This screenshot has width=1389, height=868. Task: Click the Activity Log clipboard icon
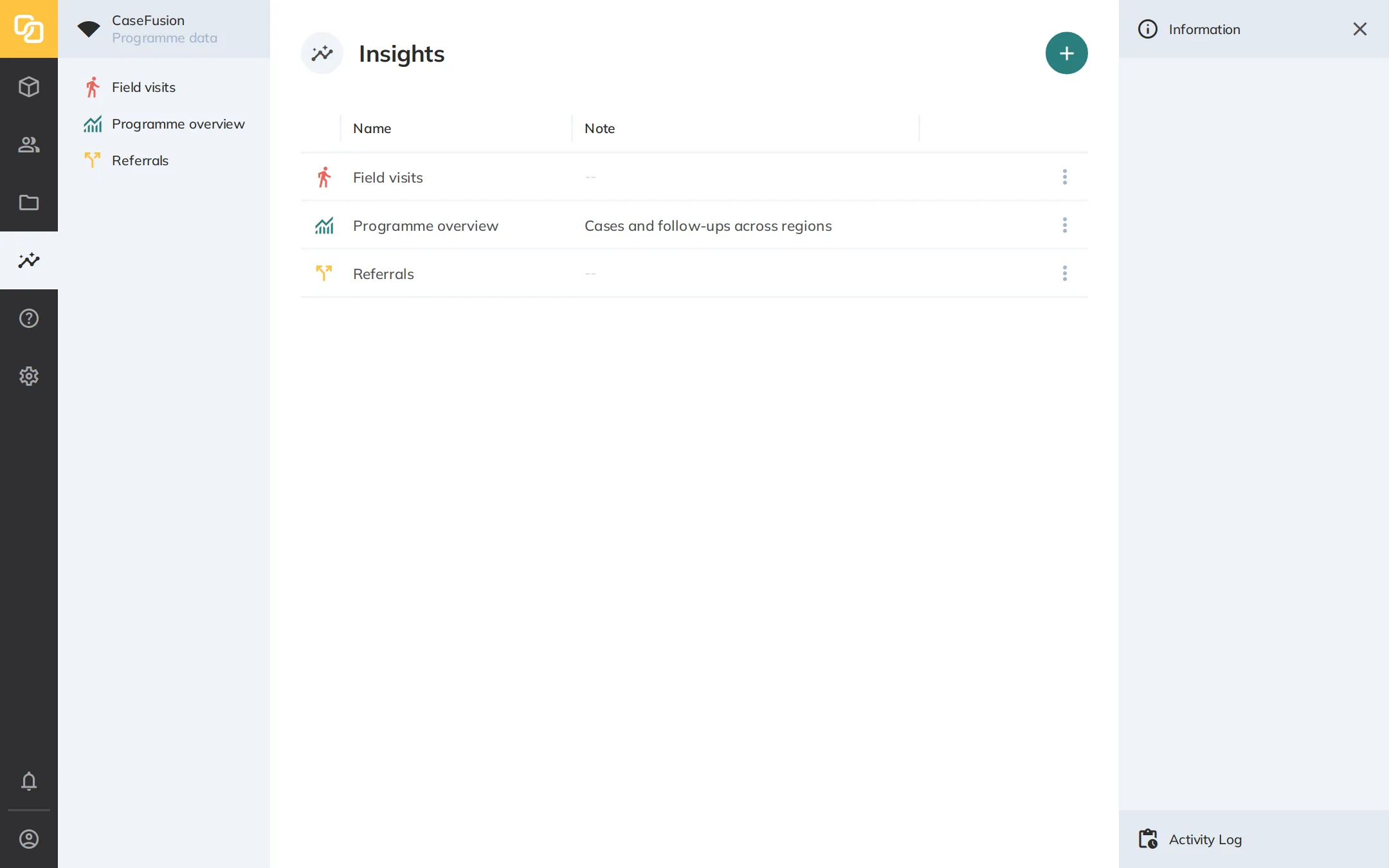click(x=1148, y=839)
